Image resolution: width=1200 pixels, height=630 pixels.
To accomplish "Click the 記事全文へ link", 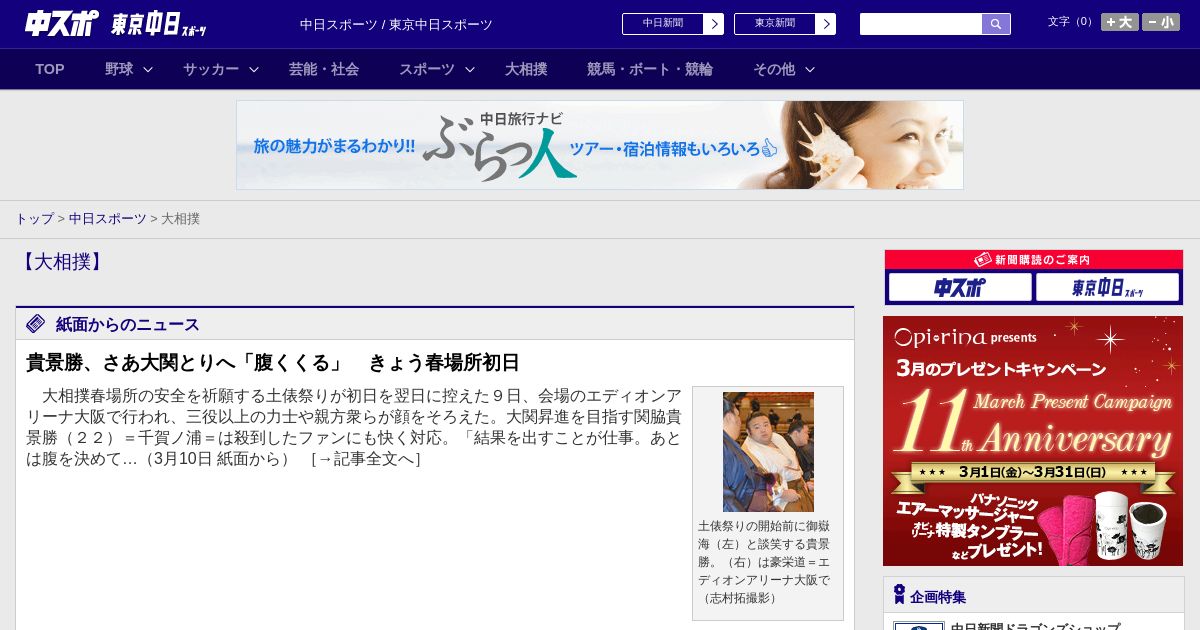I will tap(366, 459).
